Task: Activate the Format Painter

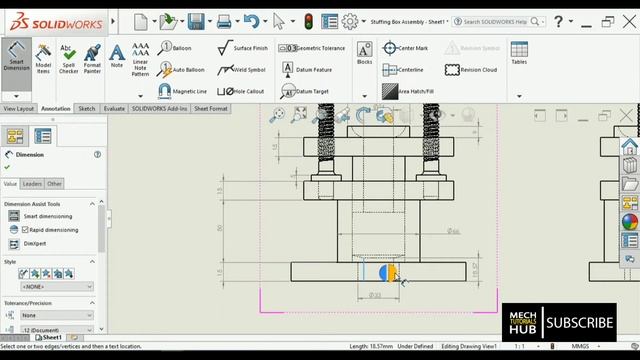Action: coord(92,58)
